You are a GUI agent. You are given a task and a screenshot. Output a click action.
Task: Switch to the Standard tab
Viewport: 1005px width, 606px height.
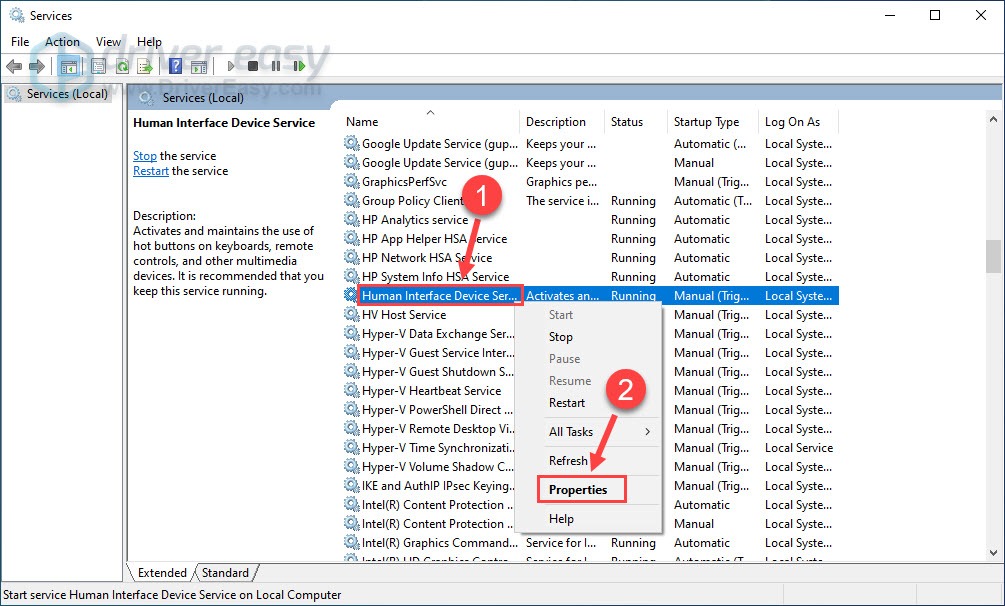225,573
